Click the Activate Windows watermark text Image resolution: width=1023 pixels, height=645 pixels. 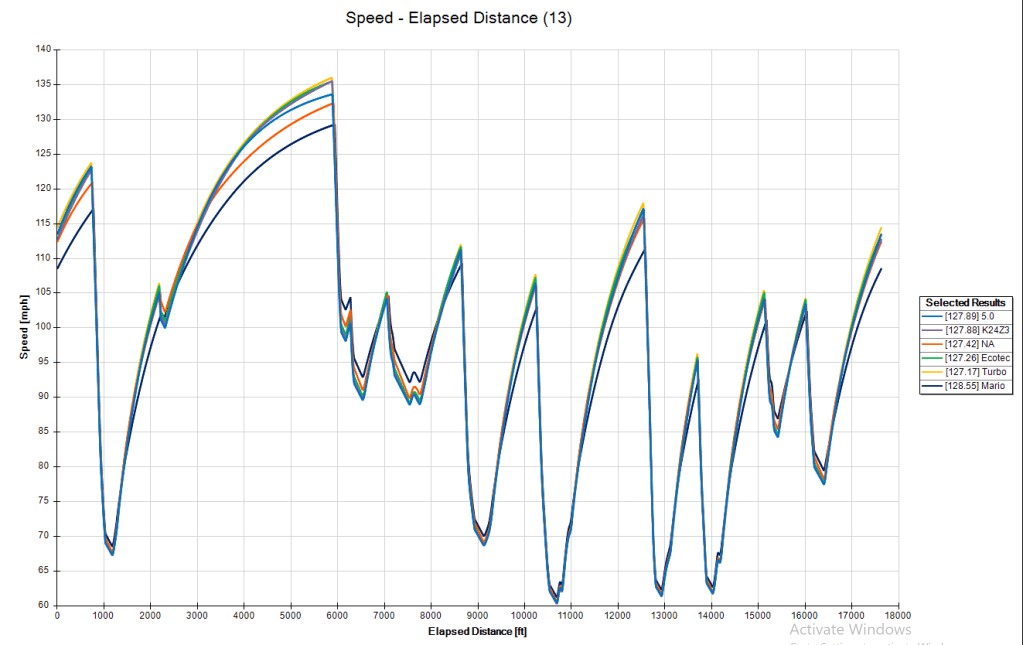click(850, 630)
